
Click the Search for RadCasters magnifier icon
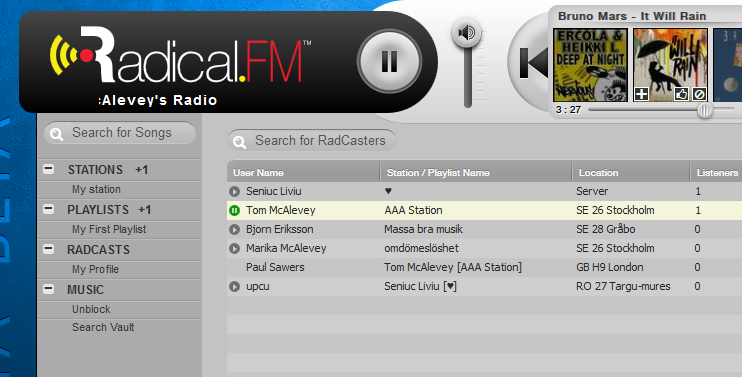pyautogui.click(x=239, y=142)
